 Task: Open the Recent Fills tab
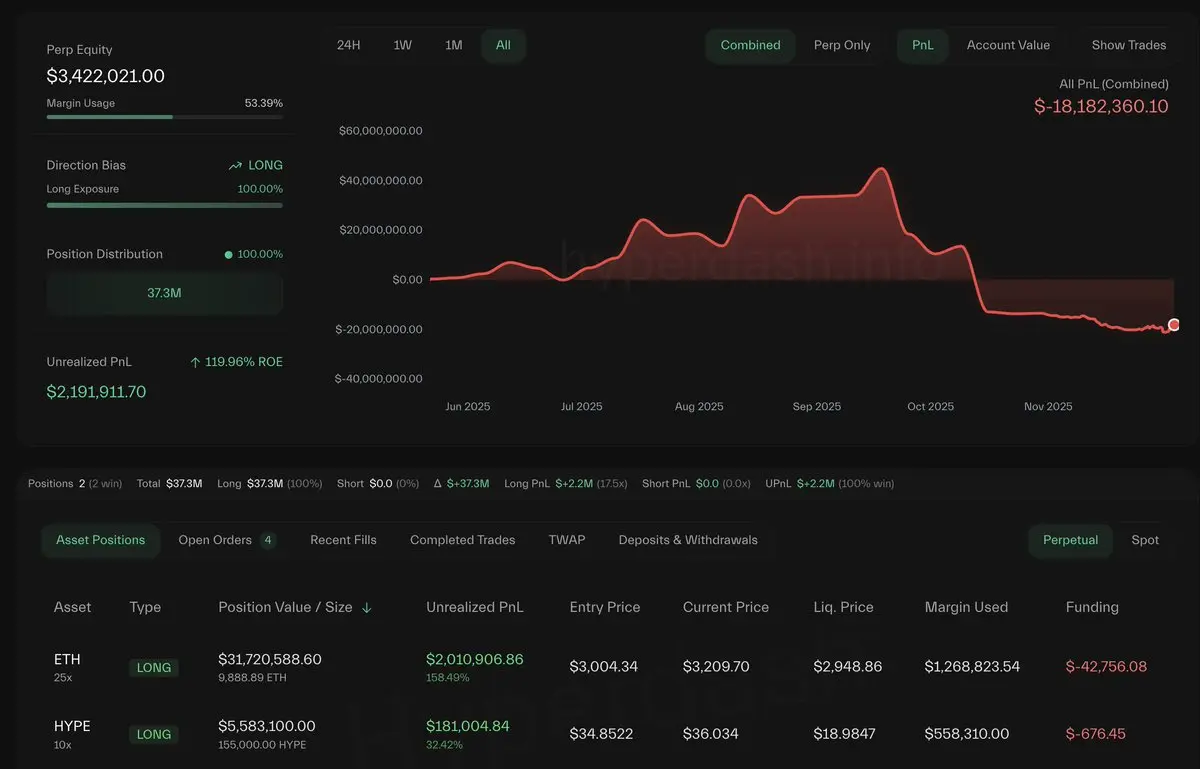point(343,540)
